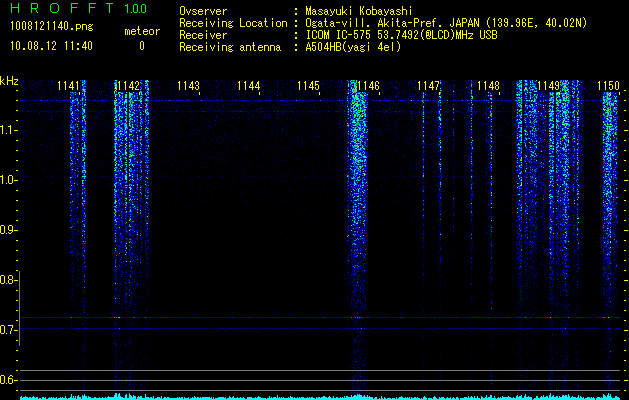The height and width of the screenshot is (400, 629).
Task: Click the 1146 time marker
Action: coord(368,86)
